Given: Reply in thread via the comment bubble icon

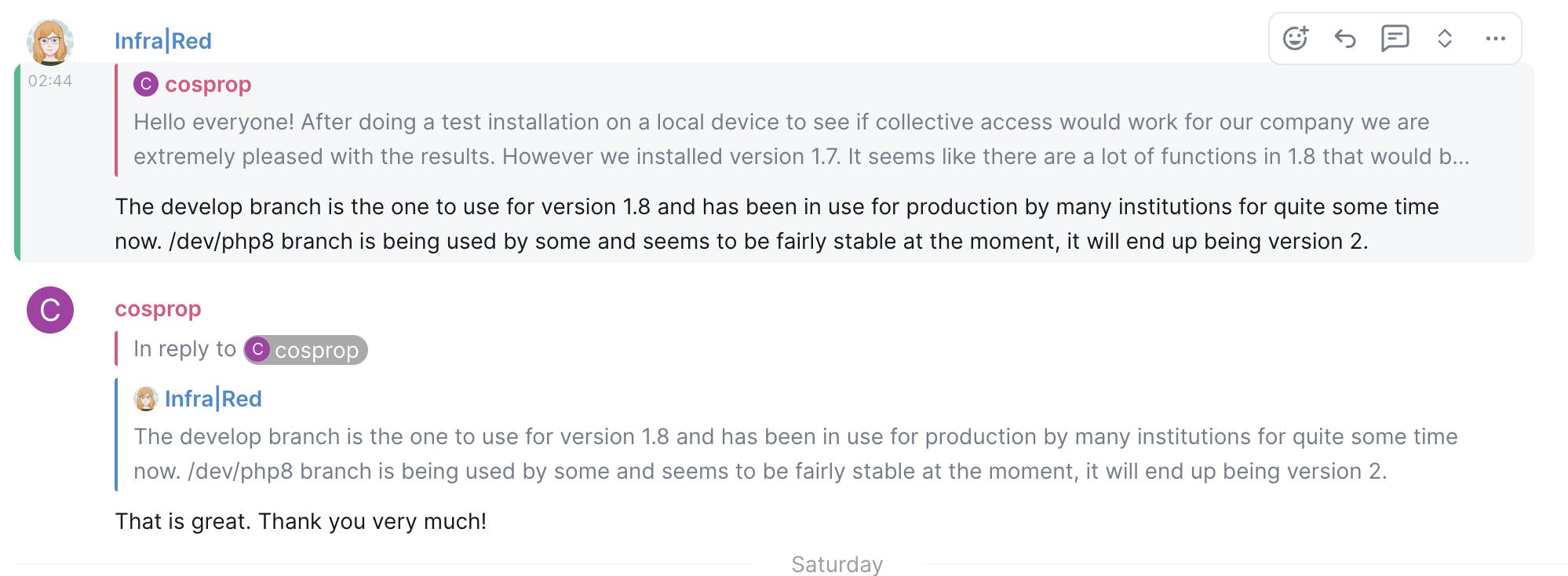Looking at the screenshot, I should coord(1395,37).
